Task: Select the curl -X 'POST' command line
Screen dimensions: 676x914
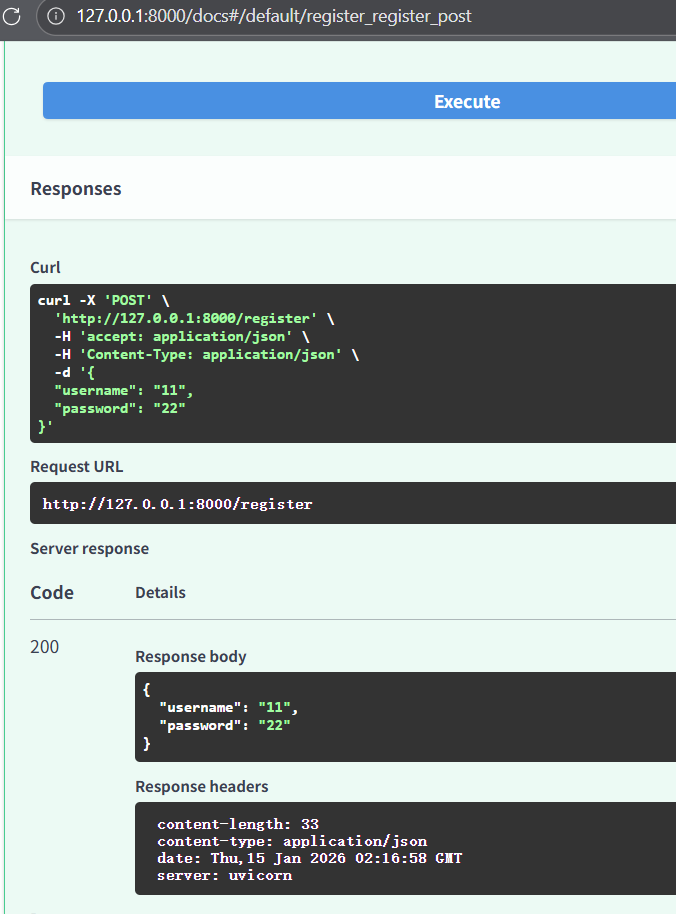Action: pyautogui.click(x=104, y=300)
